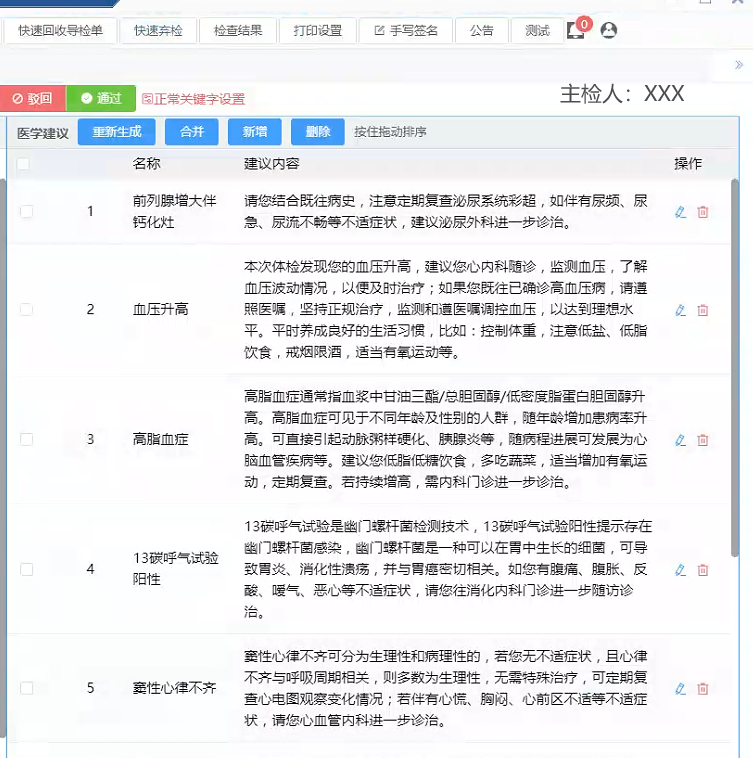
Task: Open the 公告 tab
Action: coord(481,30)
